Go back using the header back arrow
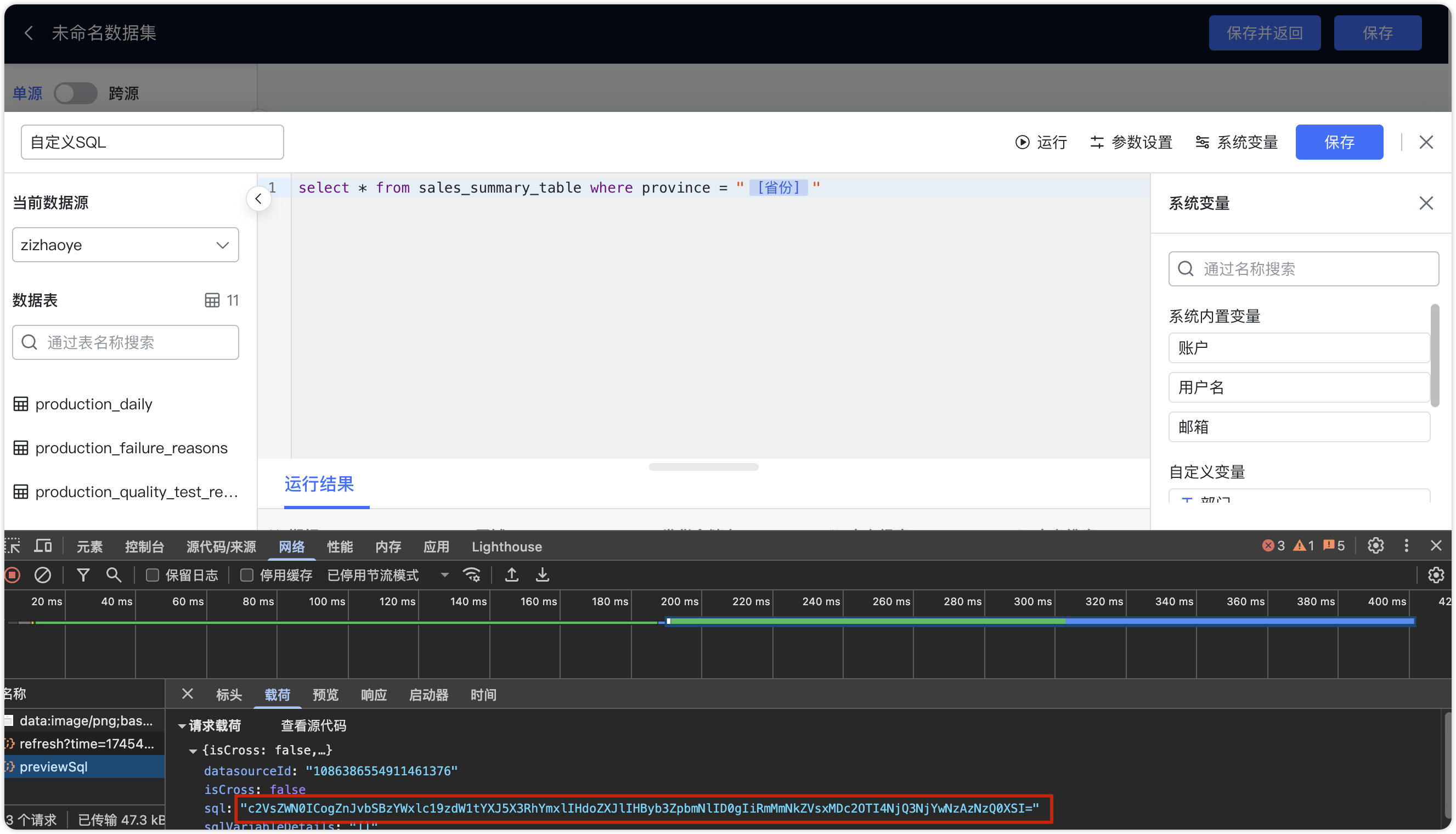The height and width of the screenshot is (834, 1456). click(x=29, y=33)
